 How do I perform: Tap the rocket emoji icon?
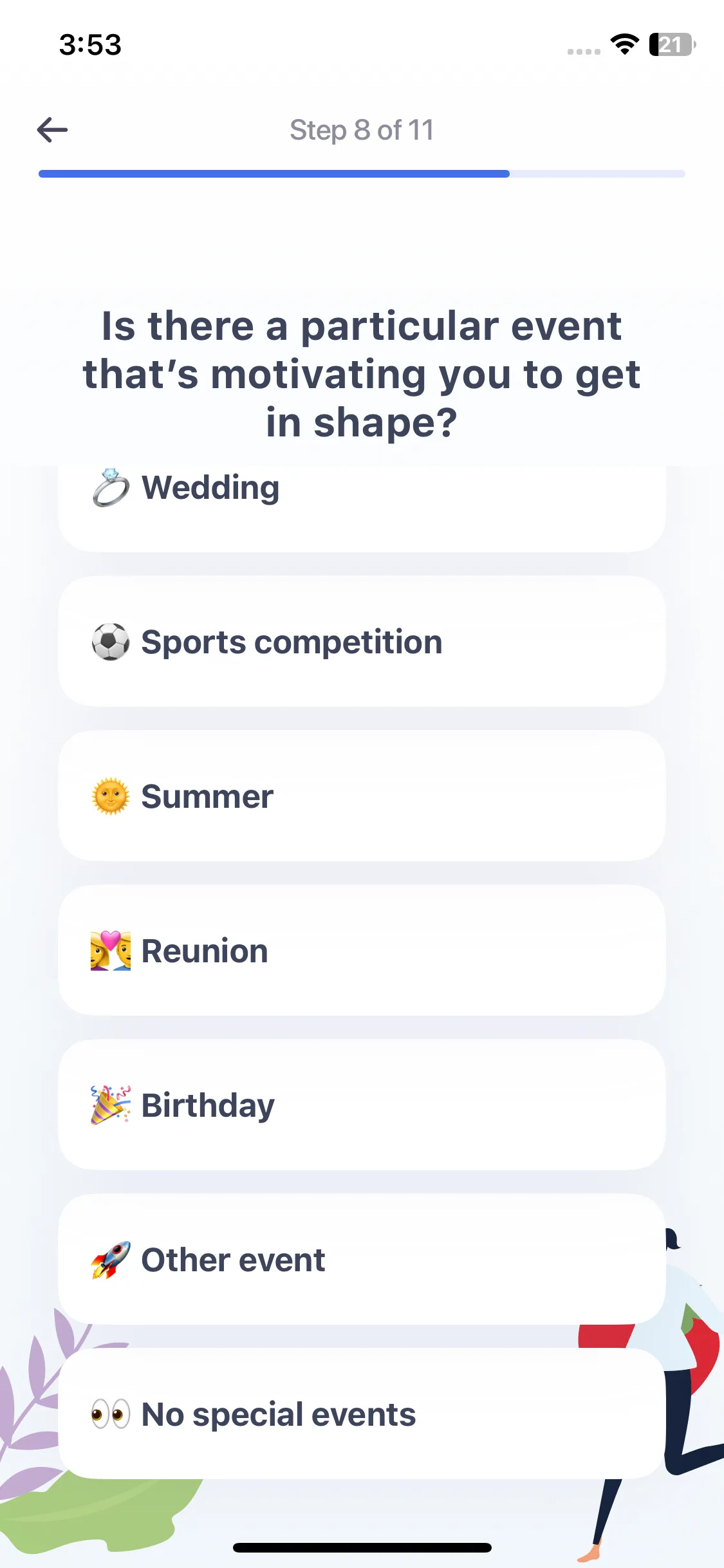111,1260
